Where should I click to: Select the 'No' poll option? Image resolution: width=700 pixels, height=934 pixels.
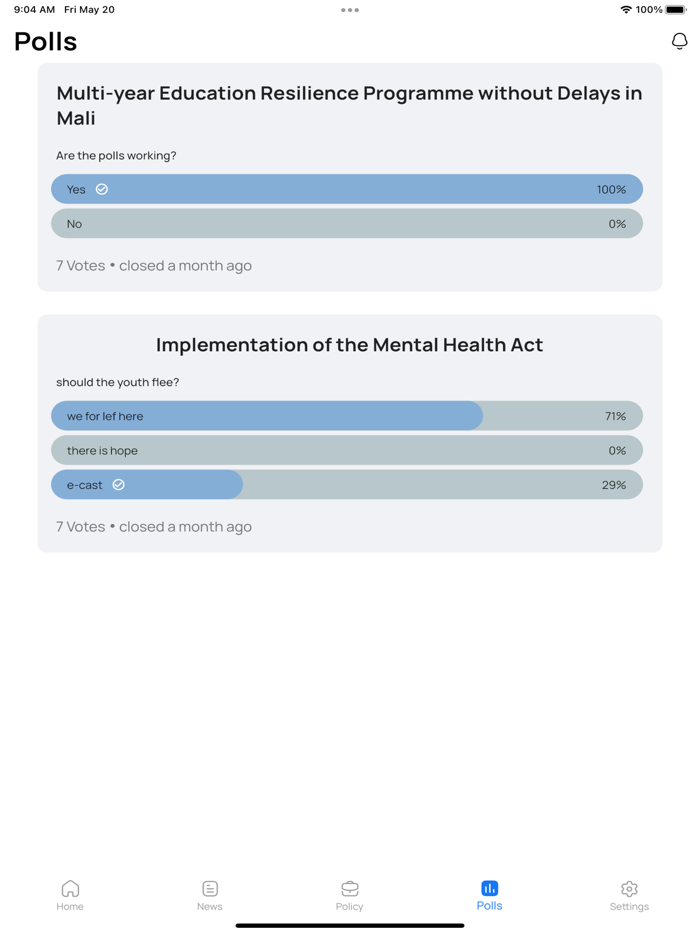[x=346, y=224]
